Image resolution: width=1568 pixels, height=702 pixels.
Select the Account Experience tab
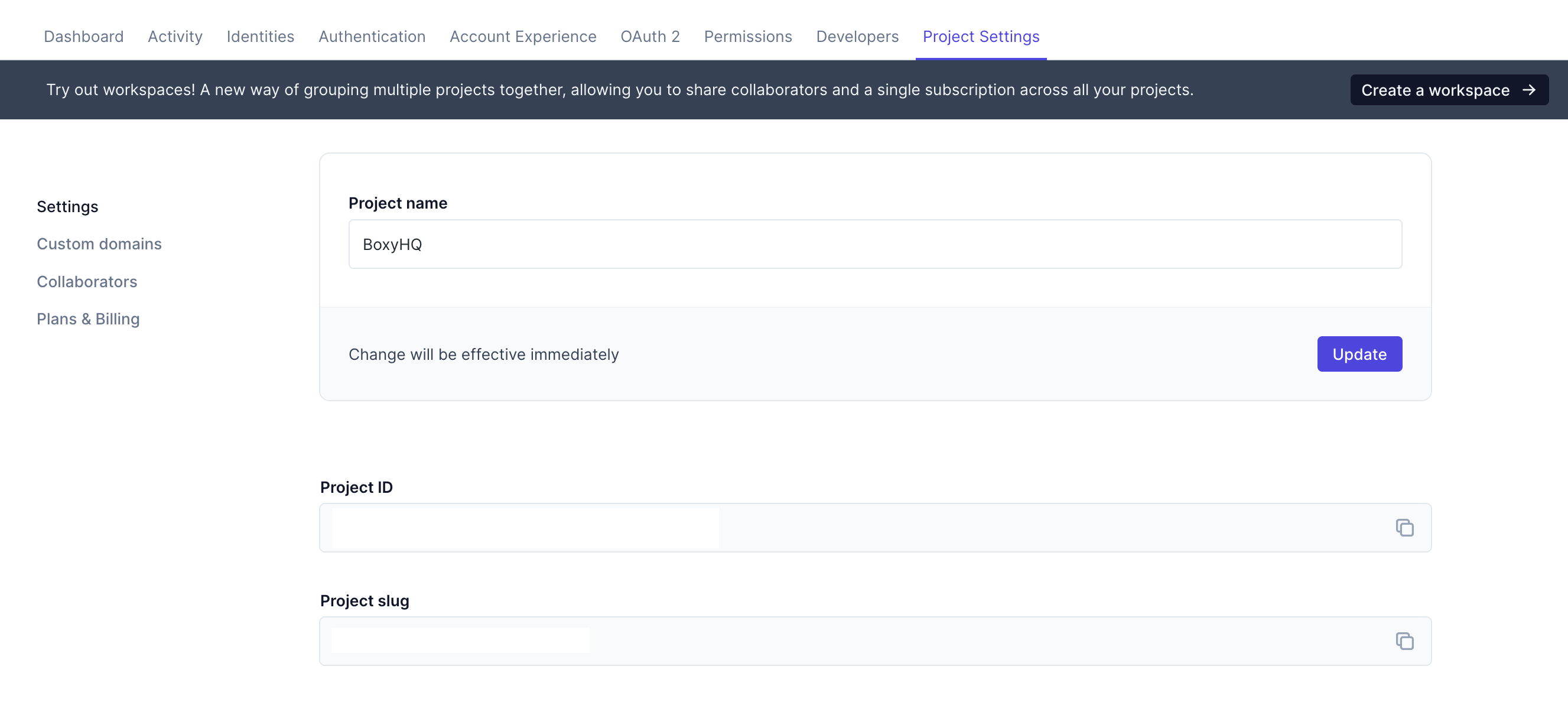522,37
